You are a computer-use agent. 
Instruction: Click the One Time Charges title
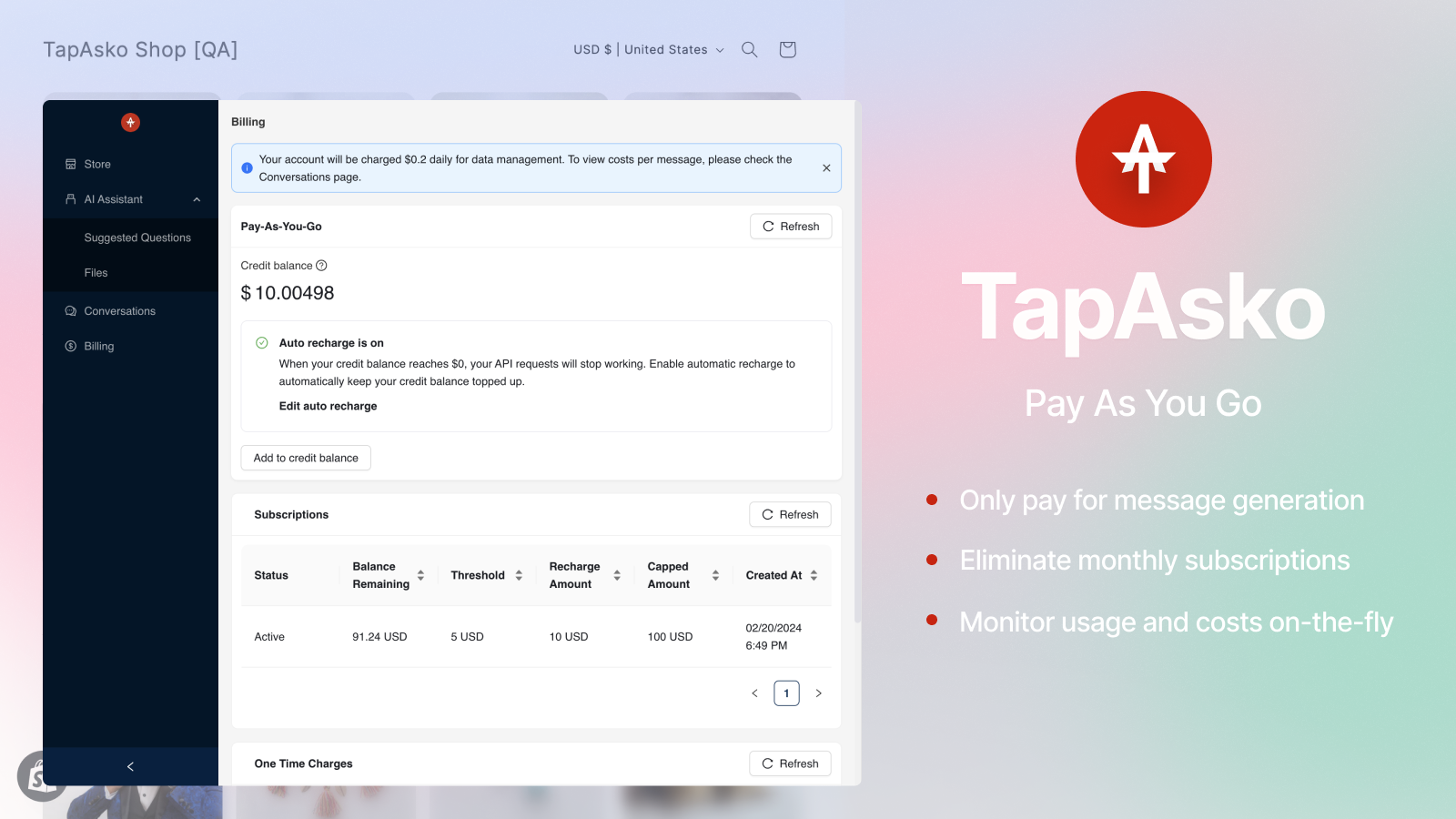coord(303,763)
